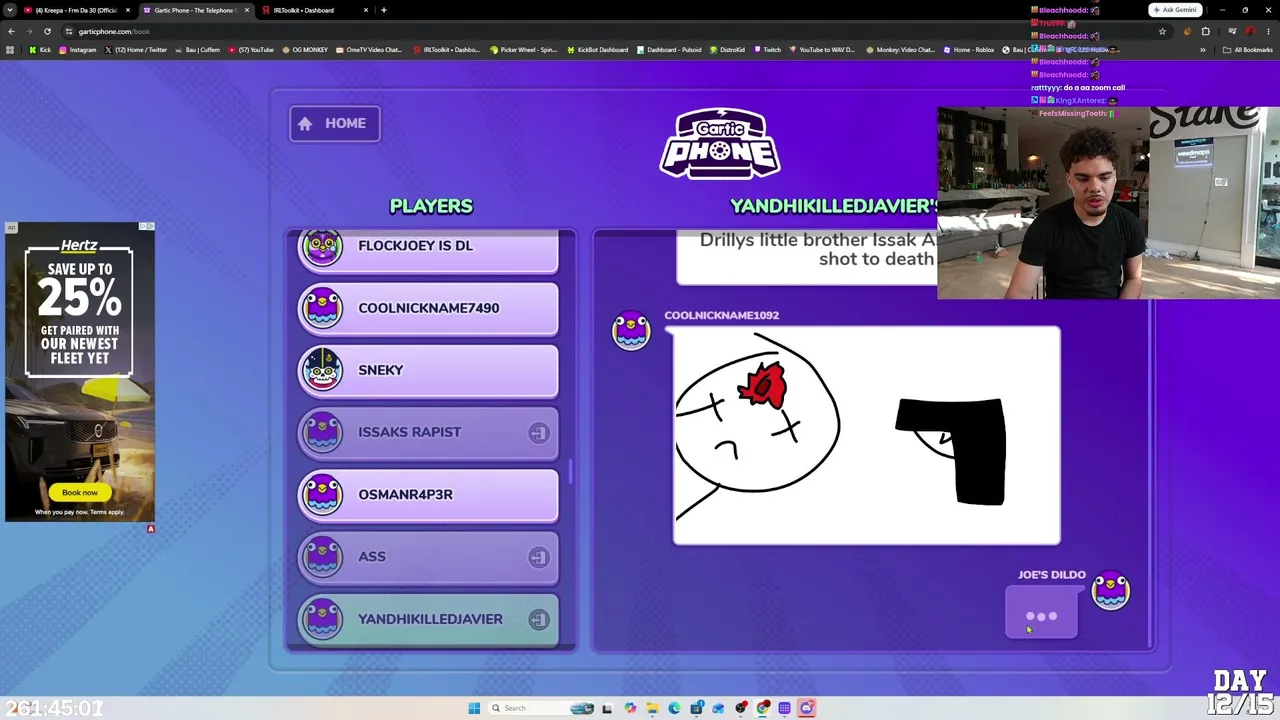Open the Chrome three-dot menu
Image resolution: width=1280 pixels, height=720 pixels.
tap(1269, 31)
